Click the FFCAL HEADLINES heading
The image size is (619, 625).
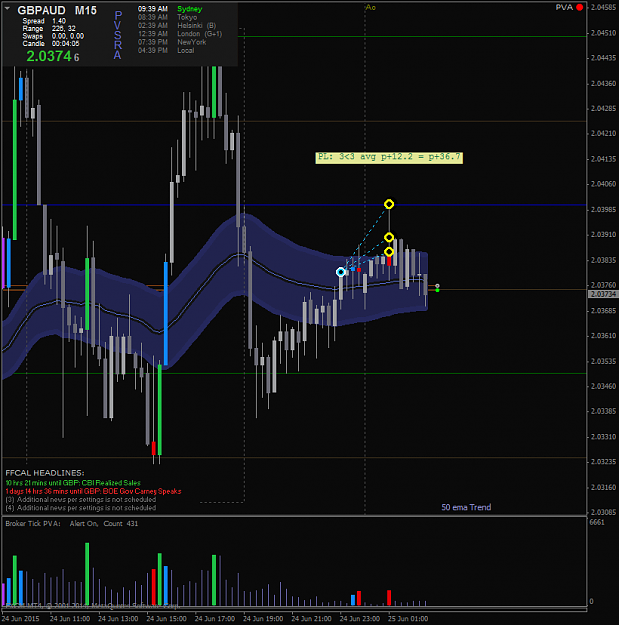click(x=45, y=473)
